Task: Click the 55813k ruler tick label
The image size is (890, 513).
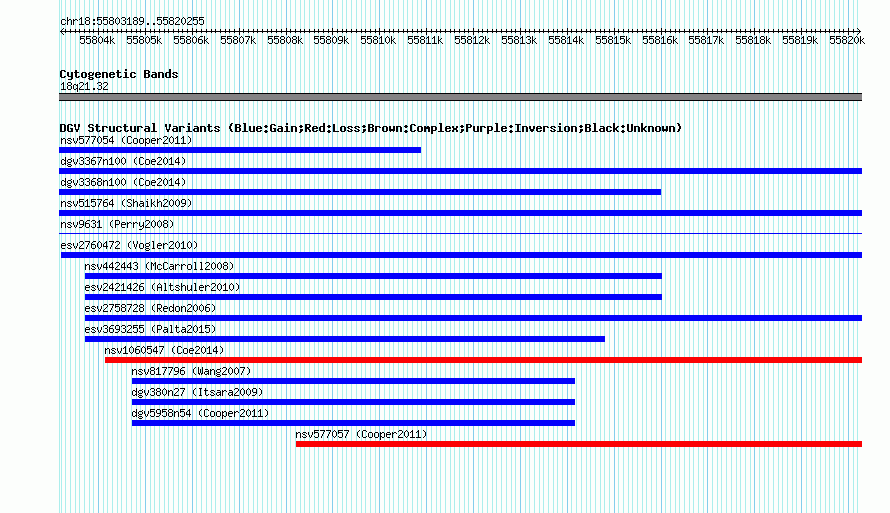Action: pyautogui.click(x=519, y=40)
